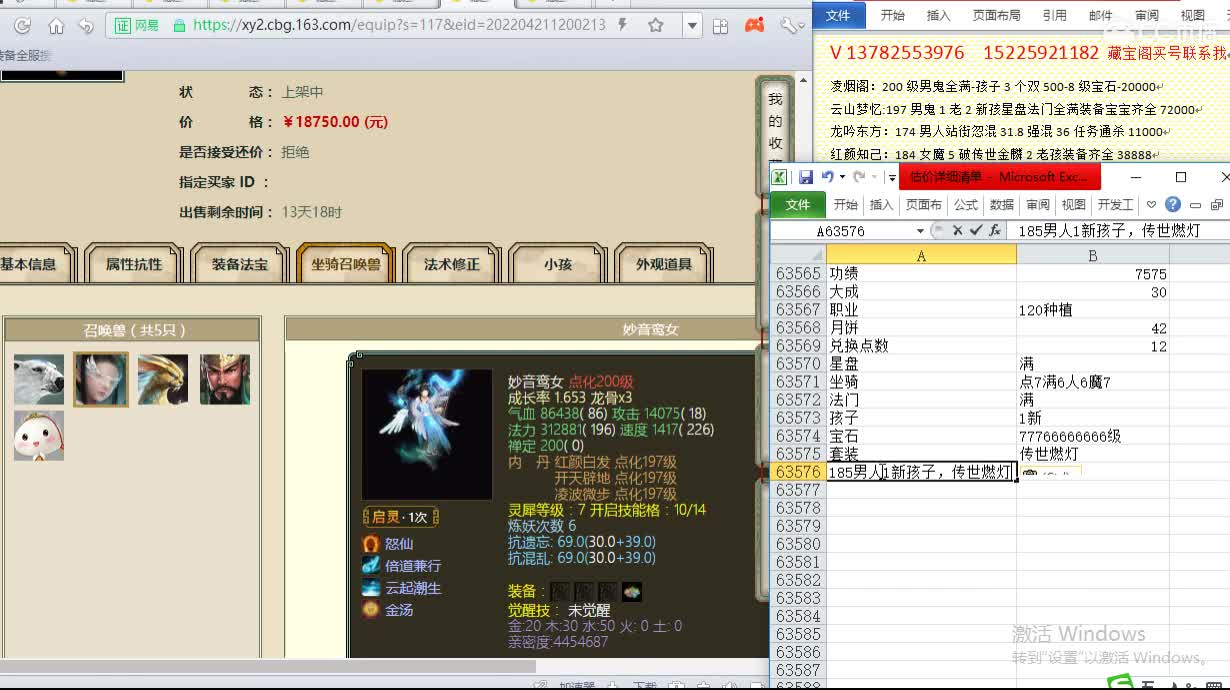
Task: Select the polar bear pet thumbnail
Action: tap(39, 379)
